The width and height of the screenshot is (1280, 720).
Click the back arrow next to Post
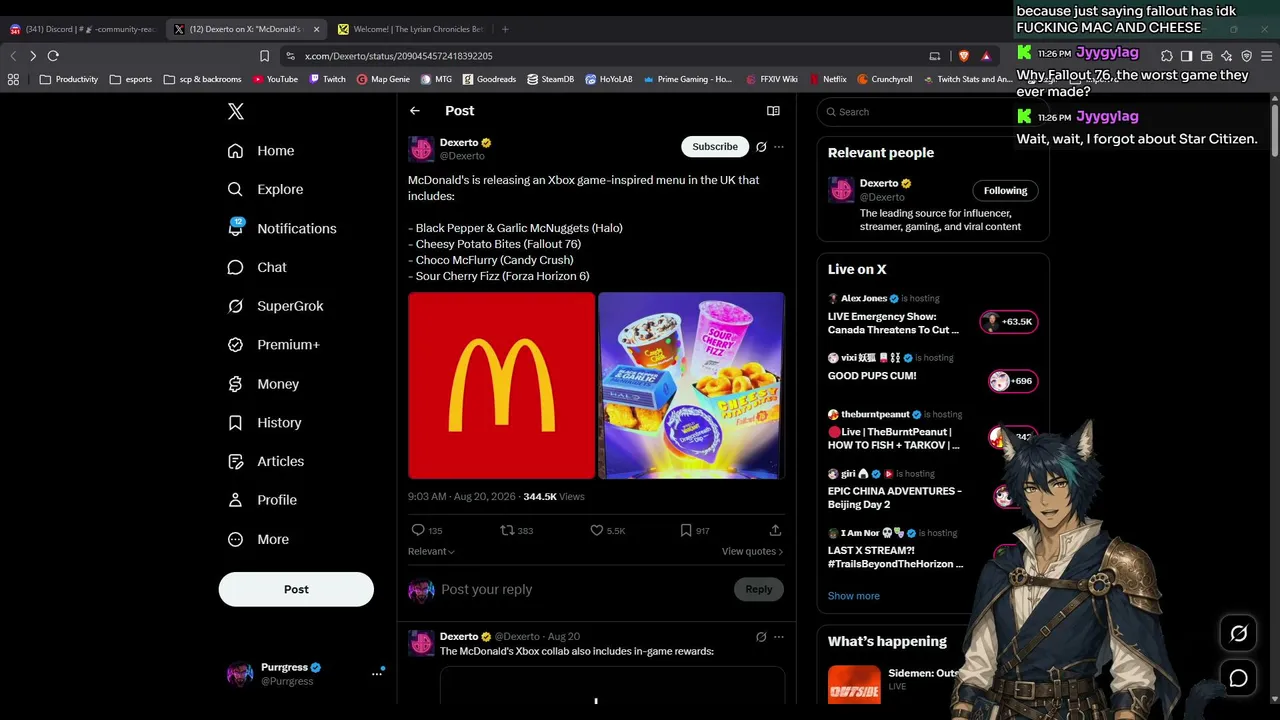(415, 111)
